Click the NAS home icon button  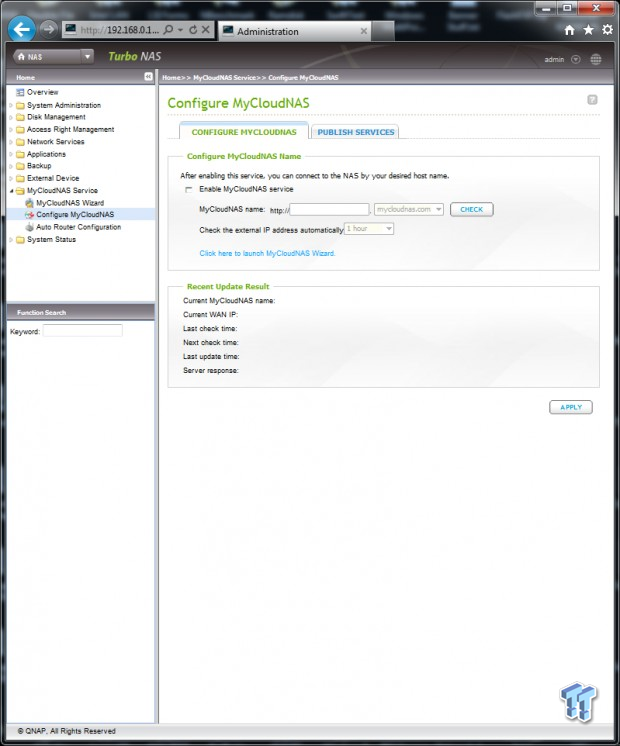pyautogui.click(x=21, y=57)
